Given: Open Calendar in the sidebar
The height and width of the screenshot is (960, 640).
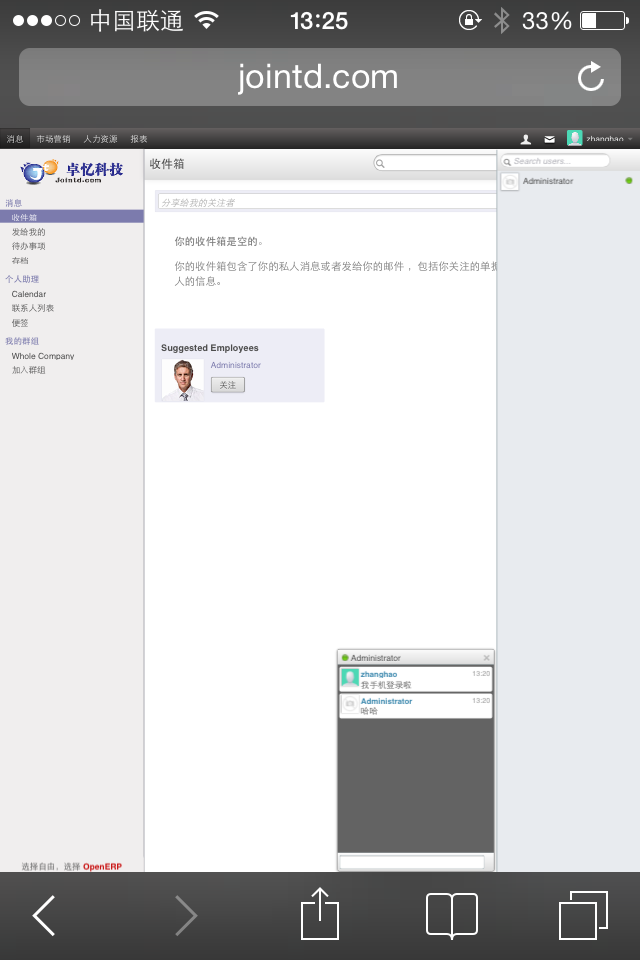Looking at the screenshot, I should tap(29, 294).
